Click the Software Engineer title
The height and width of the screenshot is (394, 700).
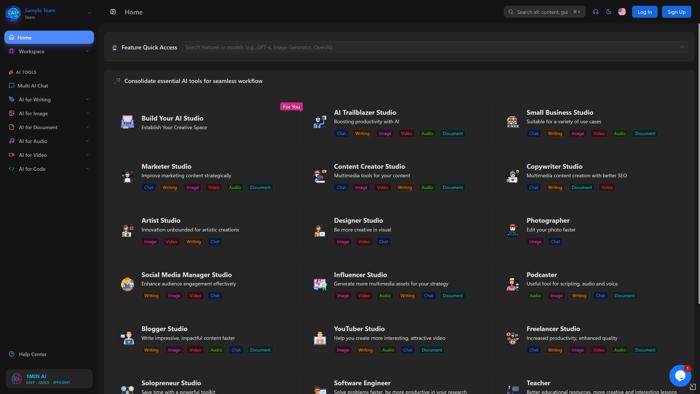[x=362, y=383]
